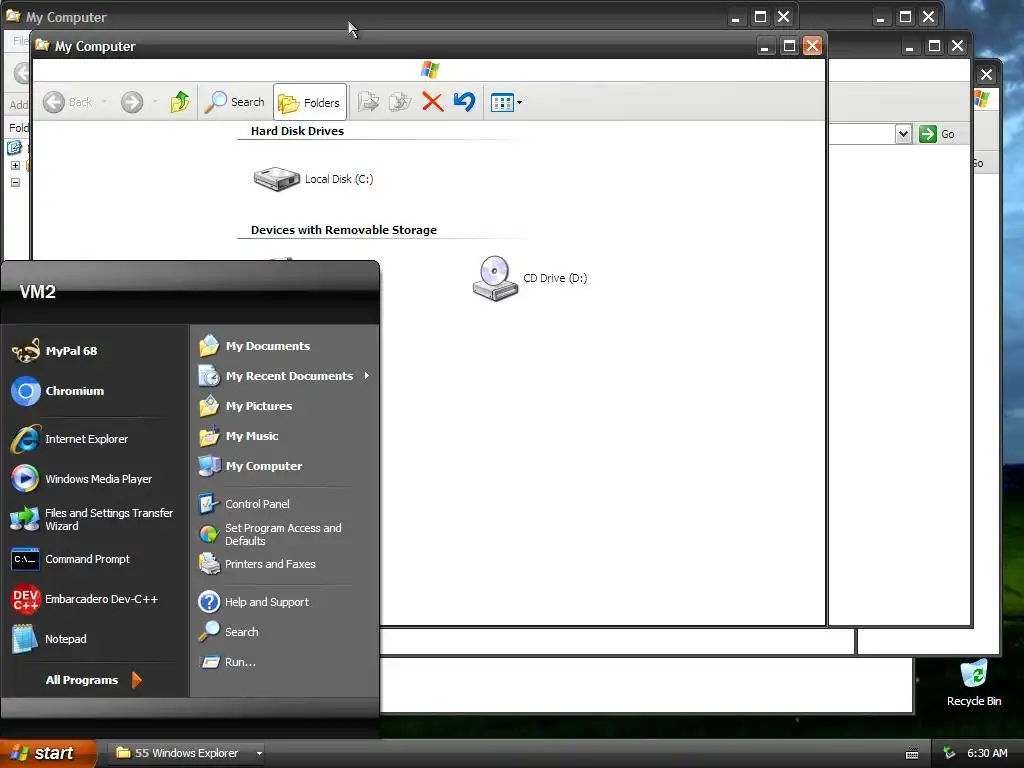Open My Pictures from Start menu

click(284, 406)
